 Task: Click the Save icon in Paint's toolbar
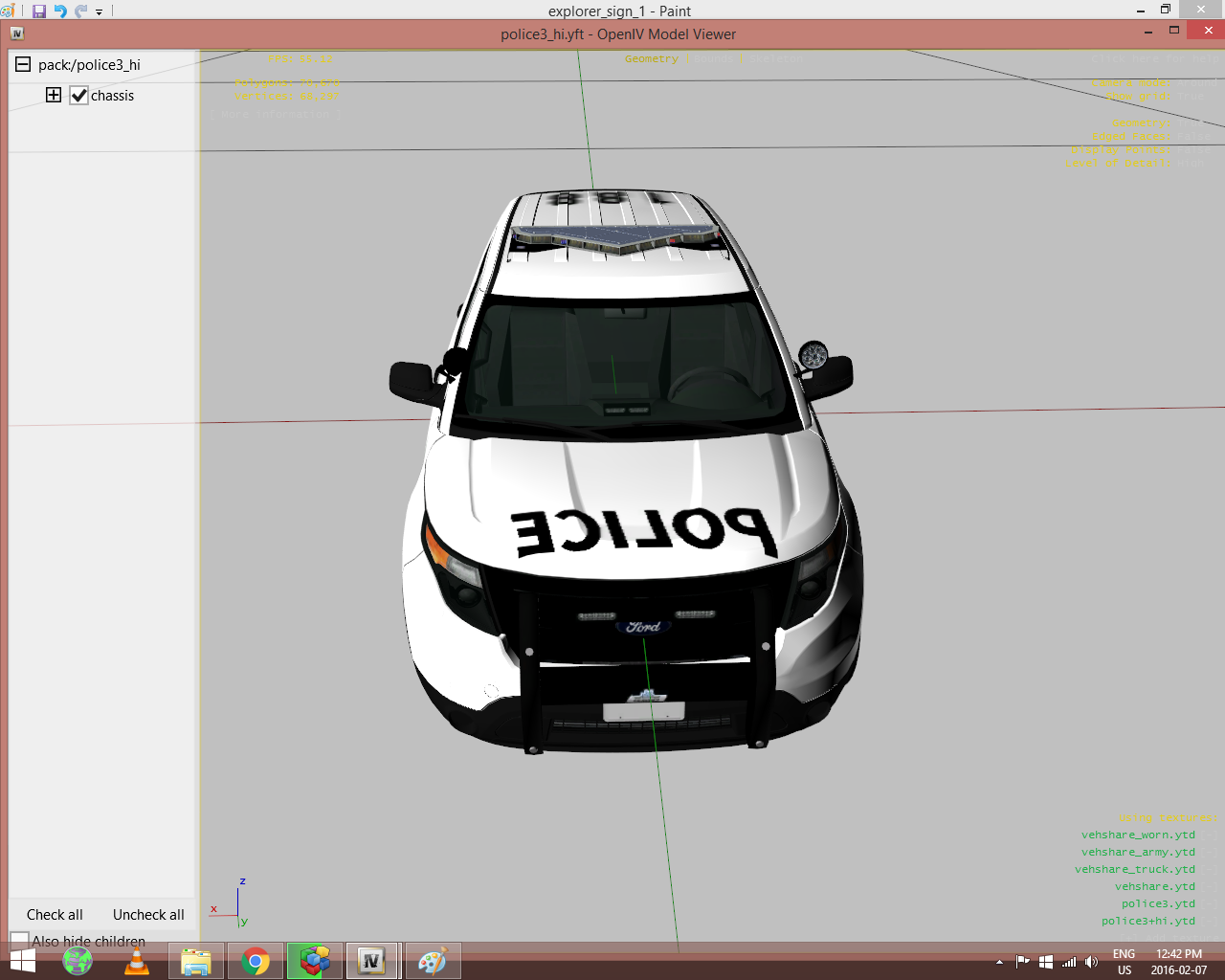click(39, 11)
